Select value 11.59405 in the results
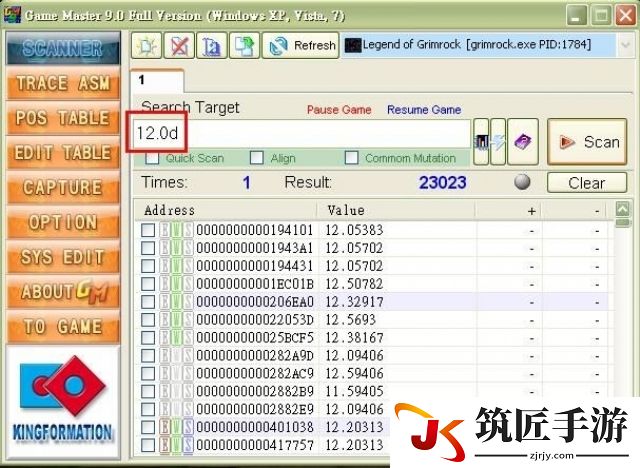Image resolution: width=640 pixels, height=468 pixels. coord(354,391)
